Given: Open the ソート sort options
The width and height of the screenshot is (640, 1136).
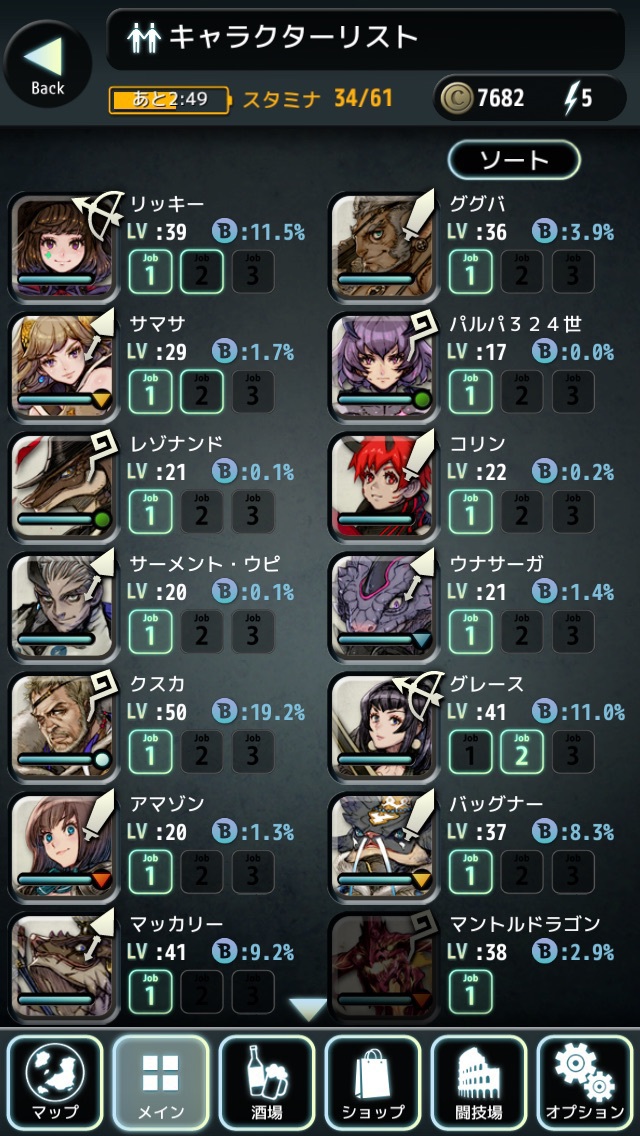Looking at the screenshot, I should pos(515,160).
